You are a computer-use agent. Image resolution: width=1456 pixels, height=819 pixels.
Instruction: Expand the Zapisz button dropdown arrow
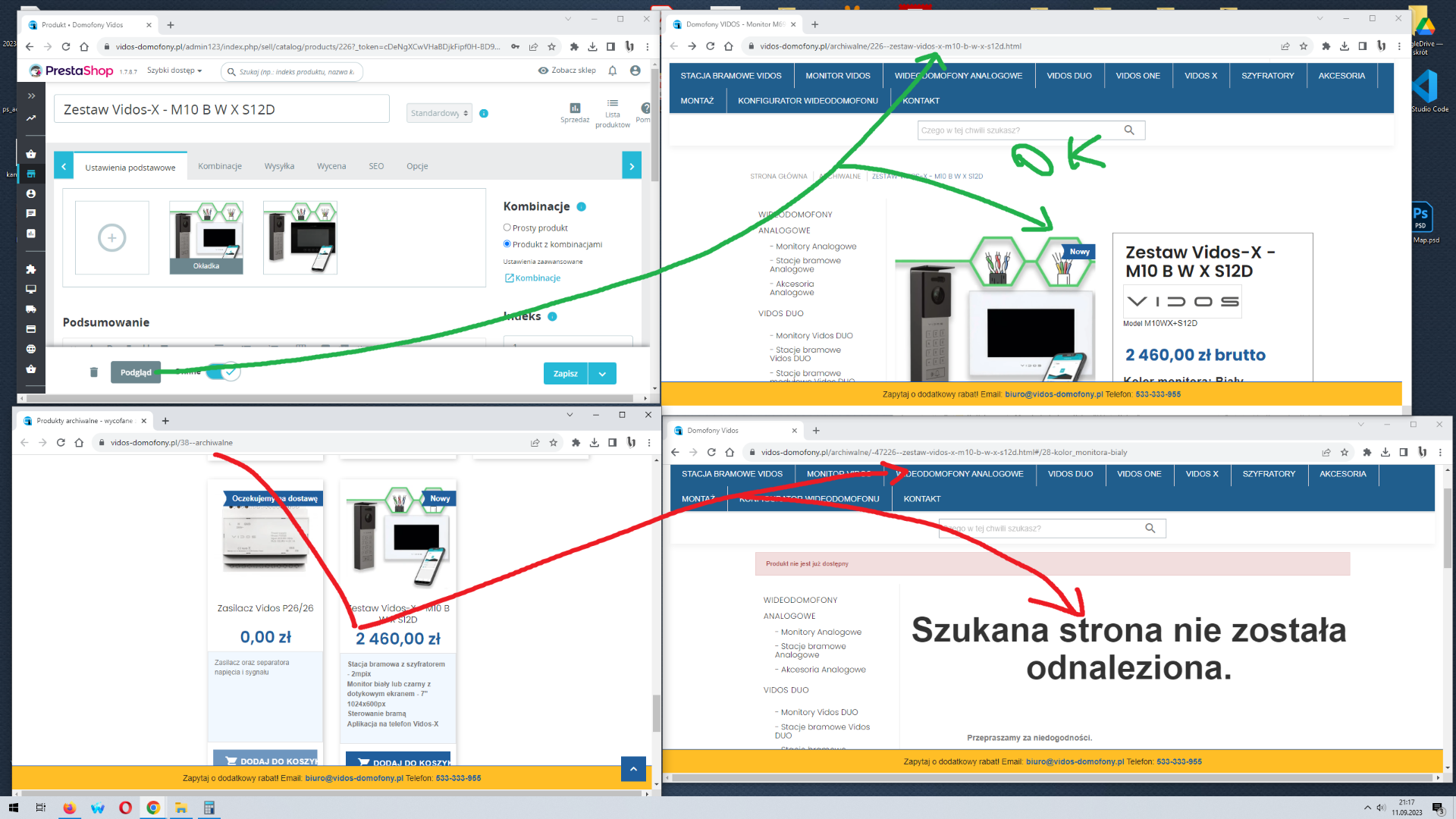click(x=602, y=374)
